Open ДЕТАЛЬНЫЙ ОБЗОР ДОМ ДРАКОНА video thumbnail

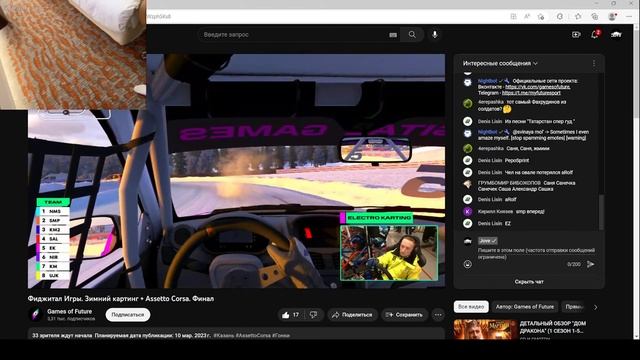coord(485,329)
